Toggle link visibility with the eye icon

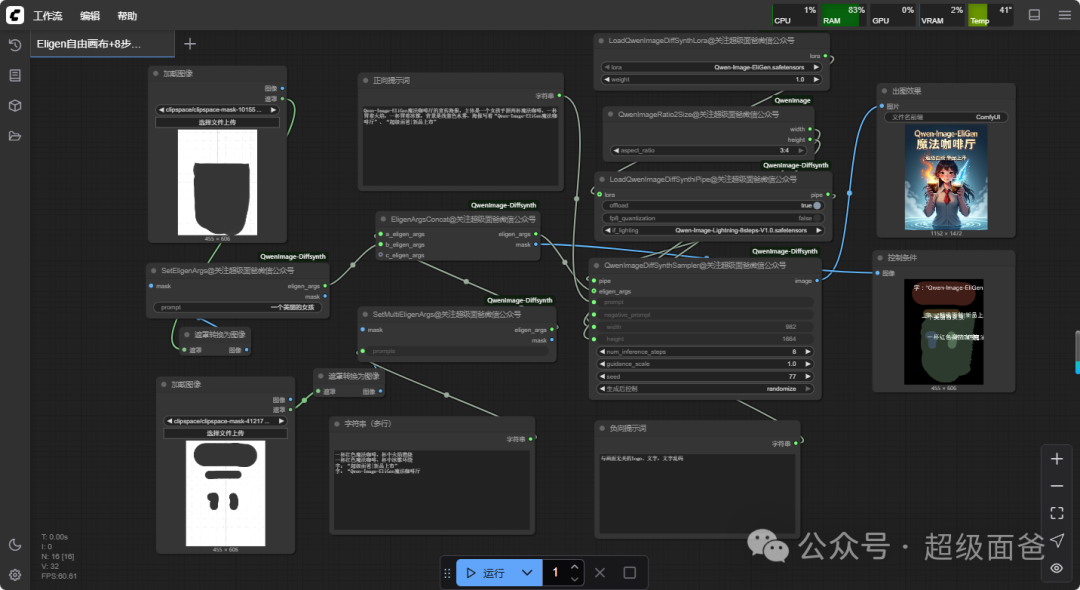(1057, 568)
